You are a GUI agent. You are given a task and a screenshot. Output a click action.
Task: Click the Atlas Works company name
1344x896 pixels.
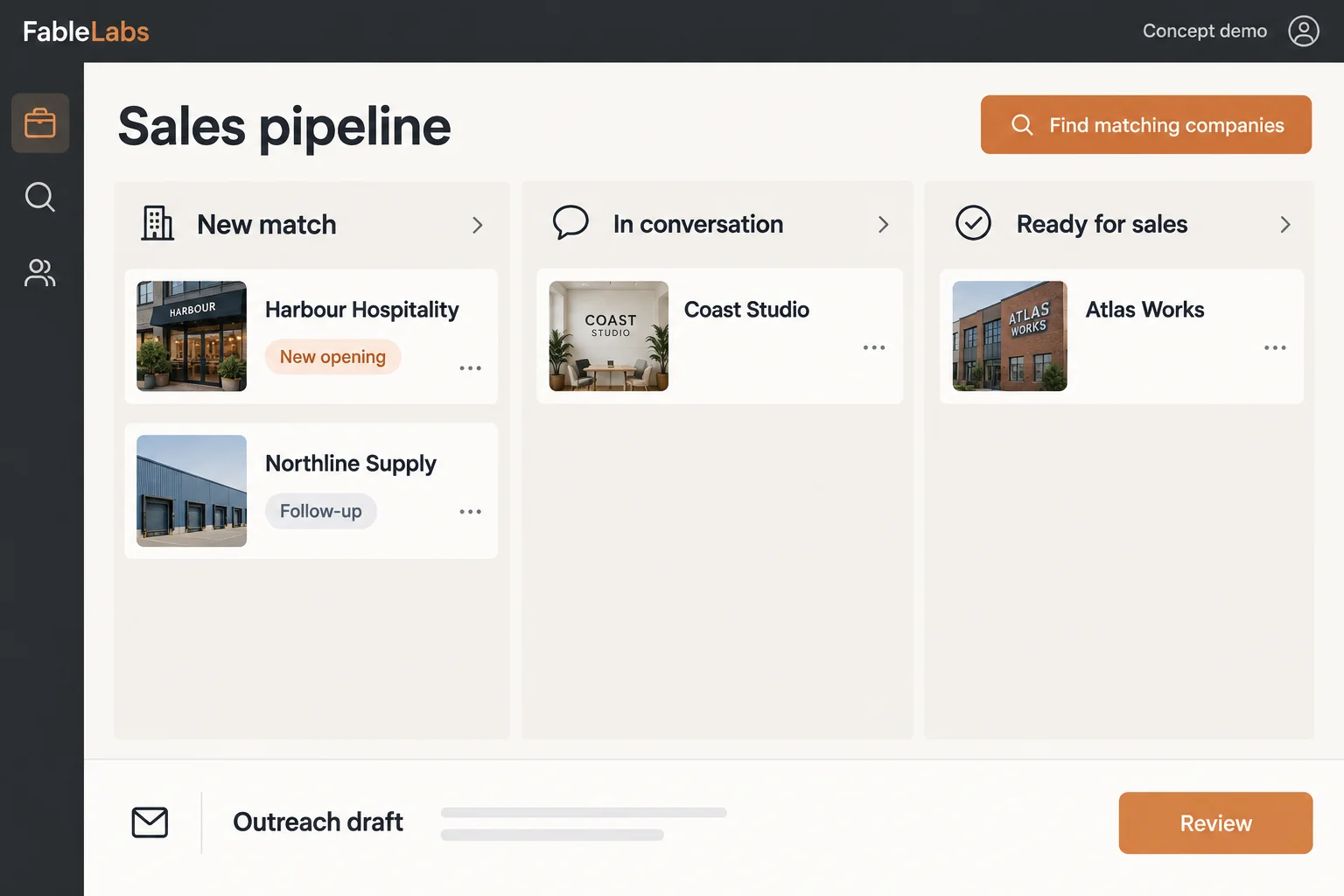point(1145,310)
